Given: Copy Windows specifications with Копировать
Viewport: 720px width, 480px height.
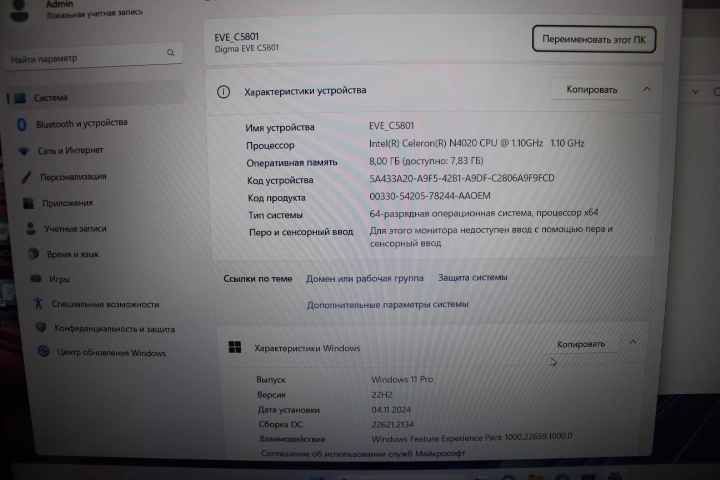Looking at the screenshot, I should click(x=581, y=344).
